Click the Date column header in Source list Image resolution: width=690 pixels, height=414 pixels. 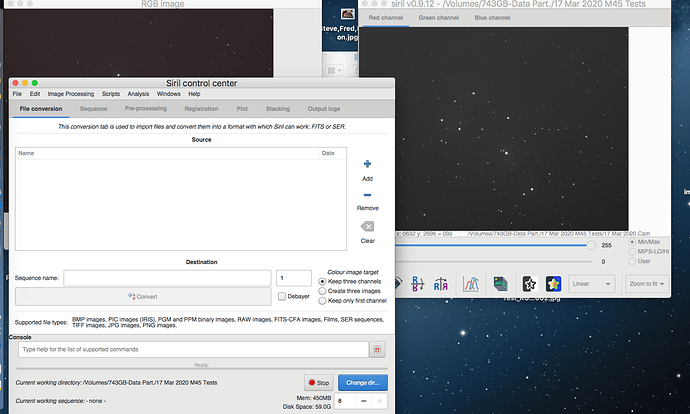[x=332, y=153]
